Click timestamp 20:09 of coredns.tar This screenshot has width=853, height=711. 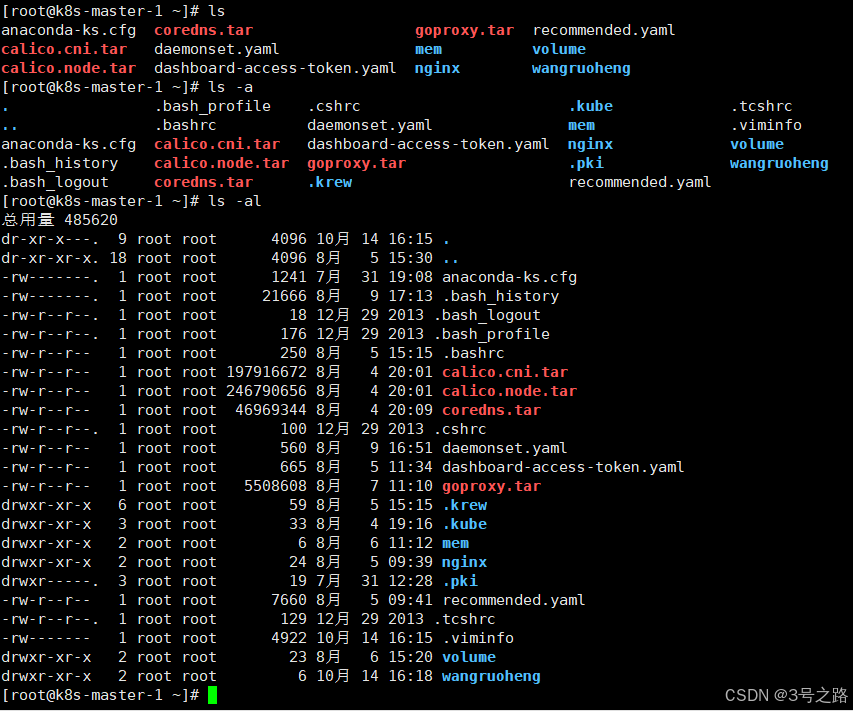tap(411, 410)
